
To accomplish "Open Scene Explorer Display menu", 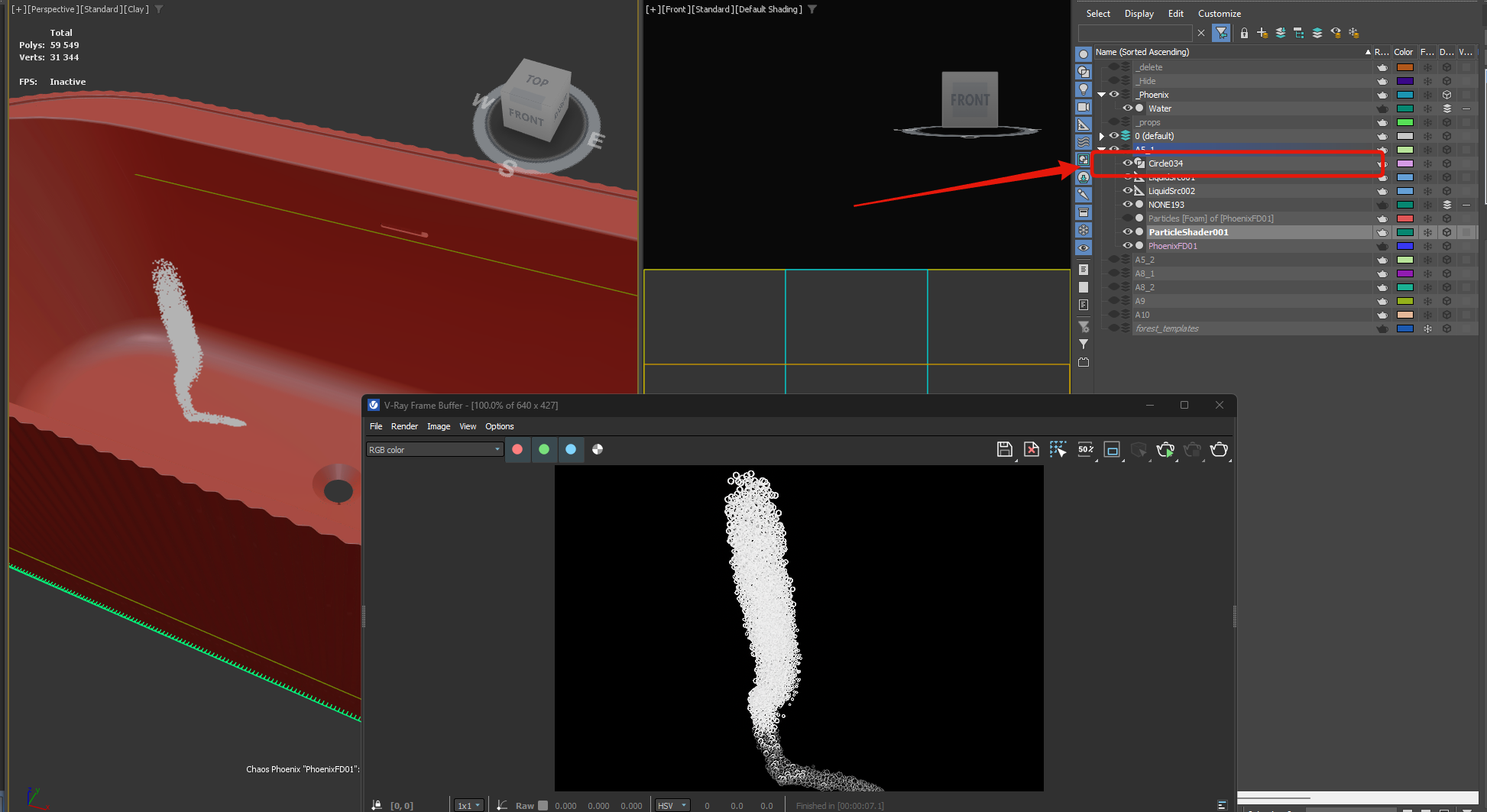I will click(x=1139, y=14).
